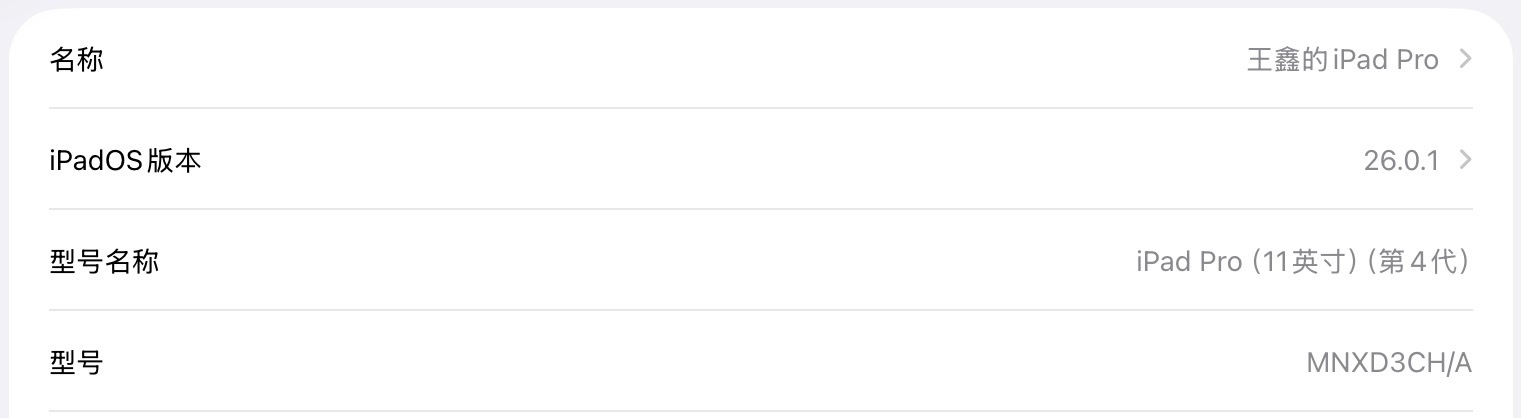Expand the chevron next to 26.0.1
The width and height of the screenshot is (1521, 418).
tap(1465, 160)
